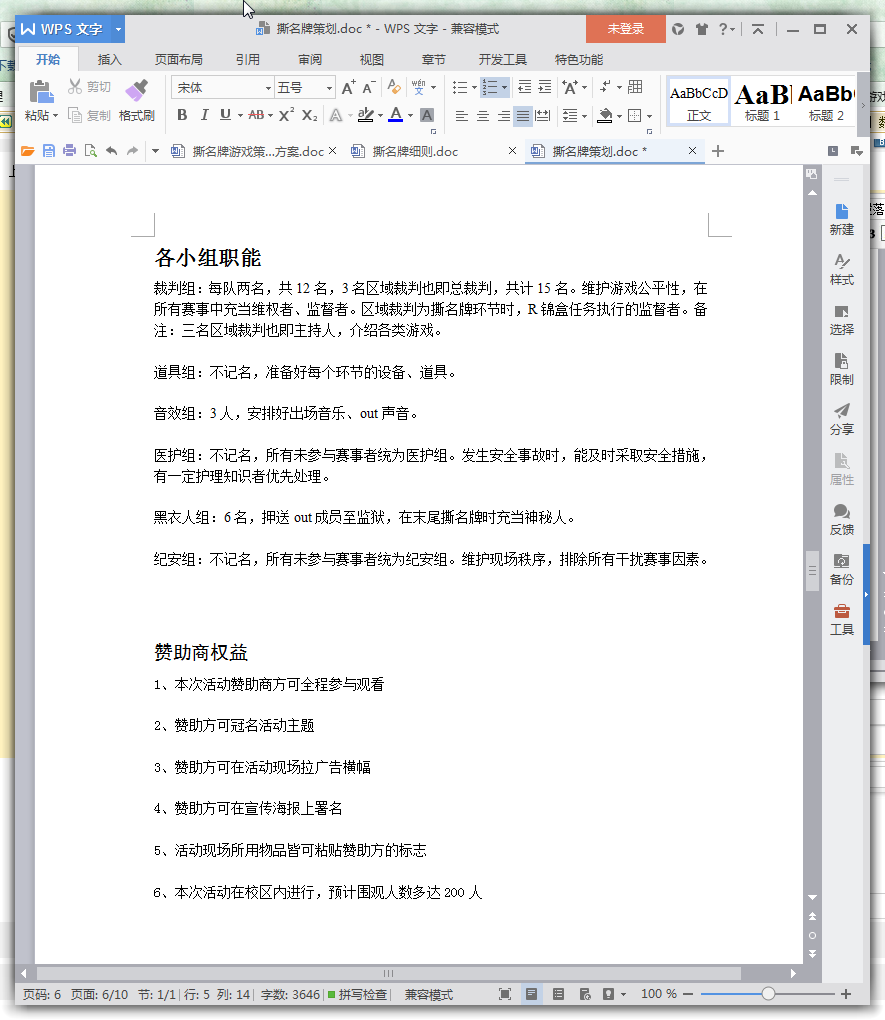The width and height of the screenshot is (885, 1020).
Task: Toggle spell check (拼写检查) in status bar
Action: 357,994
